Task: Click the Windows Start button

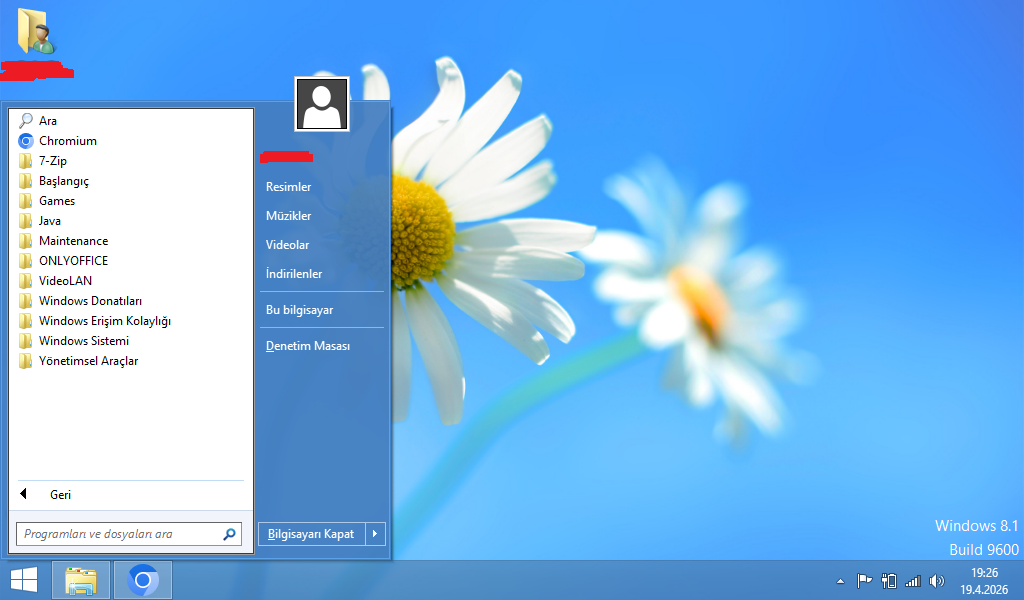Action: pyautogui.click(x=24, y=580)
